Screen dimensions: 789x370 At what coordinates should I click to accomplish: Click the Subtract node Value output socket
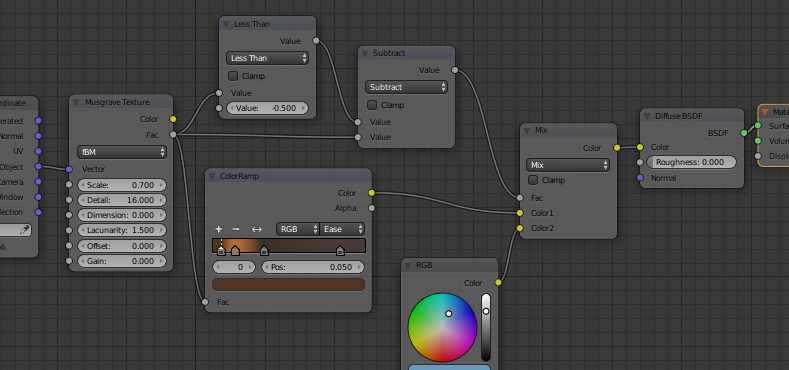[455, 70]
